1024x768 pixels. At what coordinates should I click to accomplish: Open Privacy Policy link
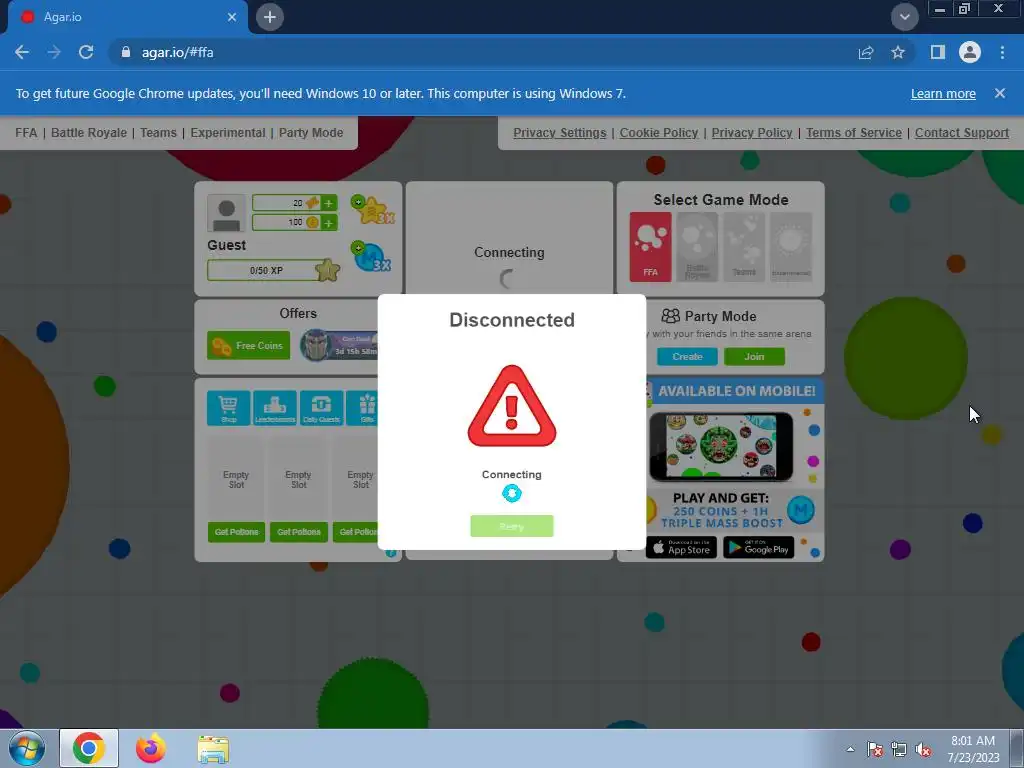pos(752,133)
